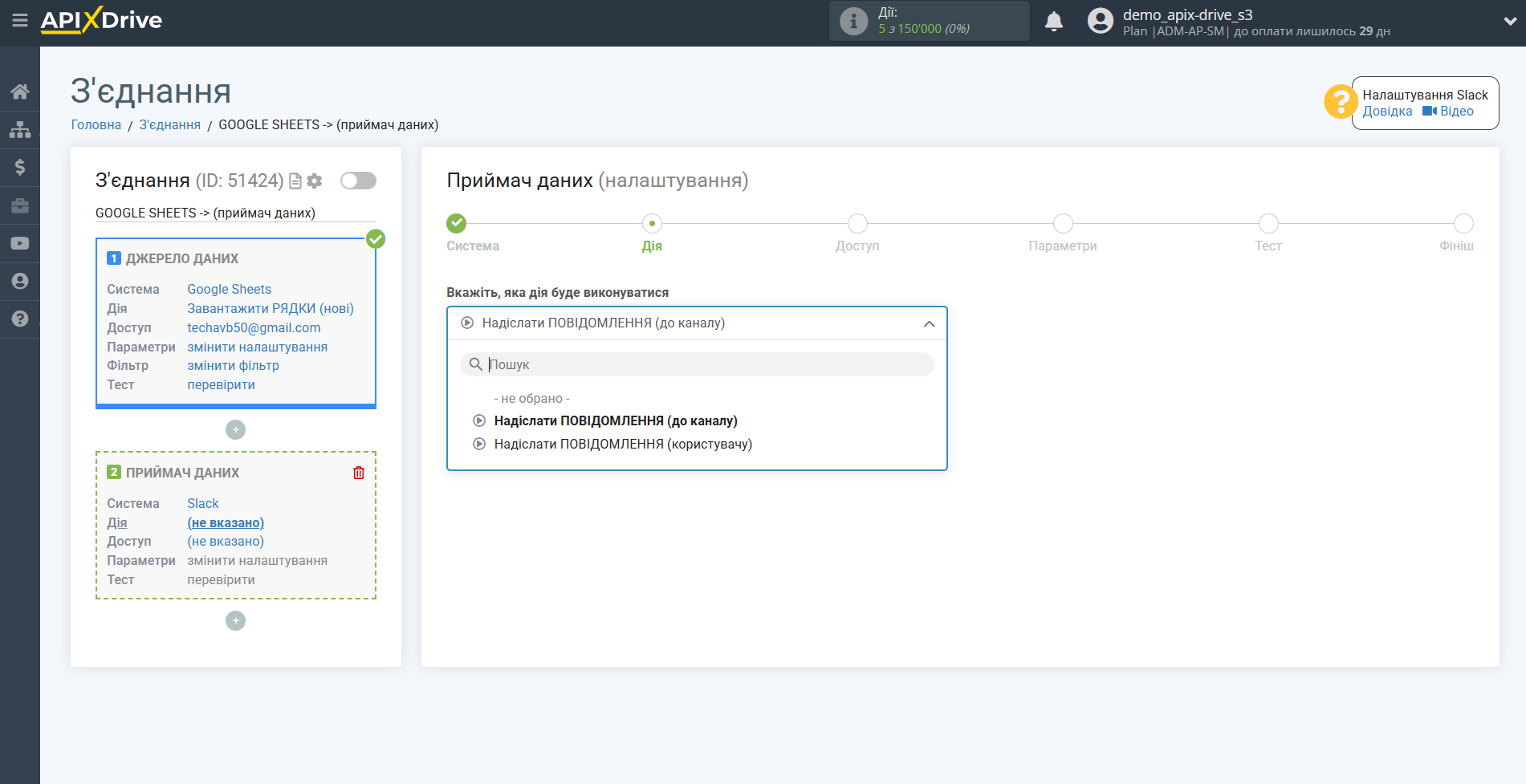The height and width of the screenshot is (784, 1526).
Task: Open the Довідка help link
Action: (1387, 112)
